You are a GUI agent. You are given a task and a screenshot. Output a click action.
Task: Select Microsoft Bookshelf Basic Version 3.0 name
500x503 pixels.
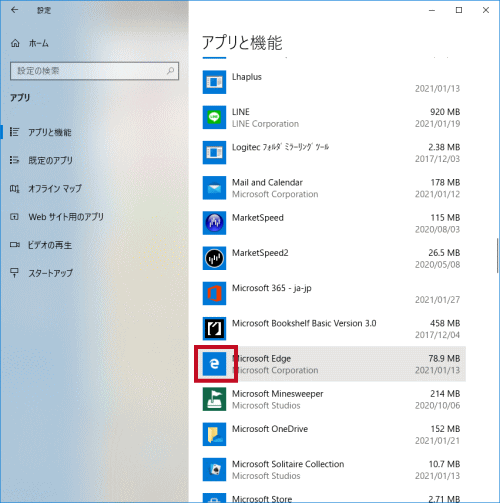point(304,323)
